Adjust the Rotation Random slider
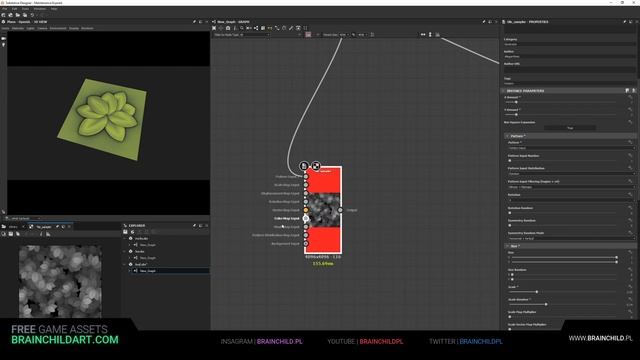Screen dimensions: 640x360 (510, 213)
